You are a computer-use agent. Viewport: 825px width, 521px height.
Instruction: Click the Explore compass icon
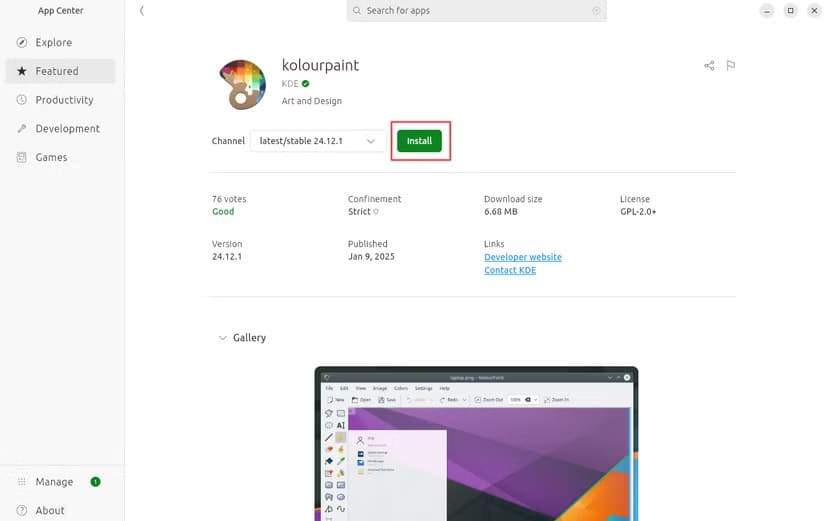point(22,43)
